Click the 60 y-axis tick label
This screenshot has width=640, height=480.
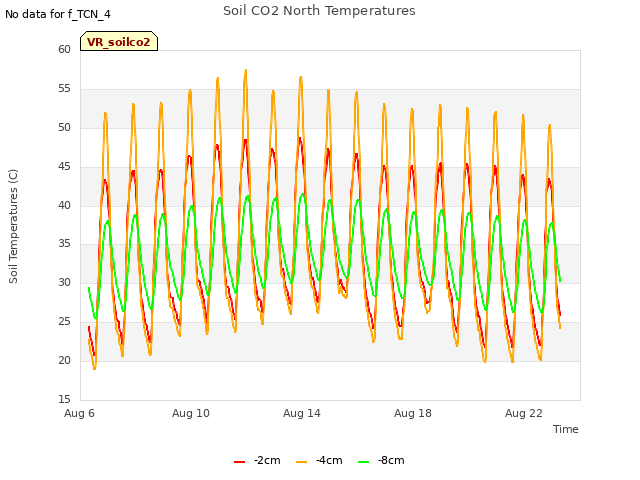(x=64, y=49)
